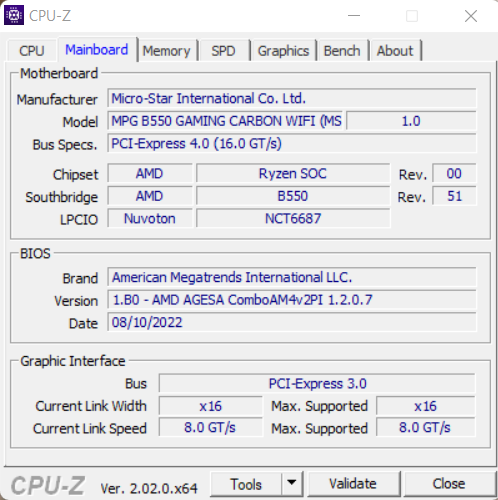Click the CPU-Z app icon in title bar
This screenshot has height=500, width=498.
tap(14, 15)
